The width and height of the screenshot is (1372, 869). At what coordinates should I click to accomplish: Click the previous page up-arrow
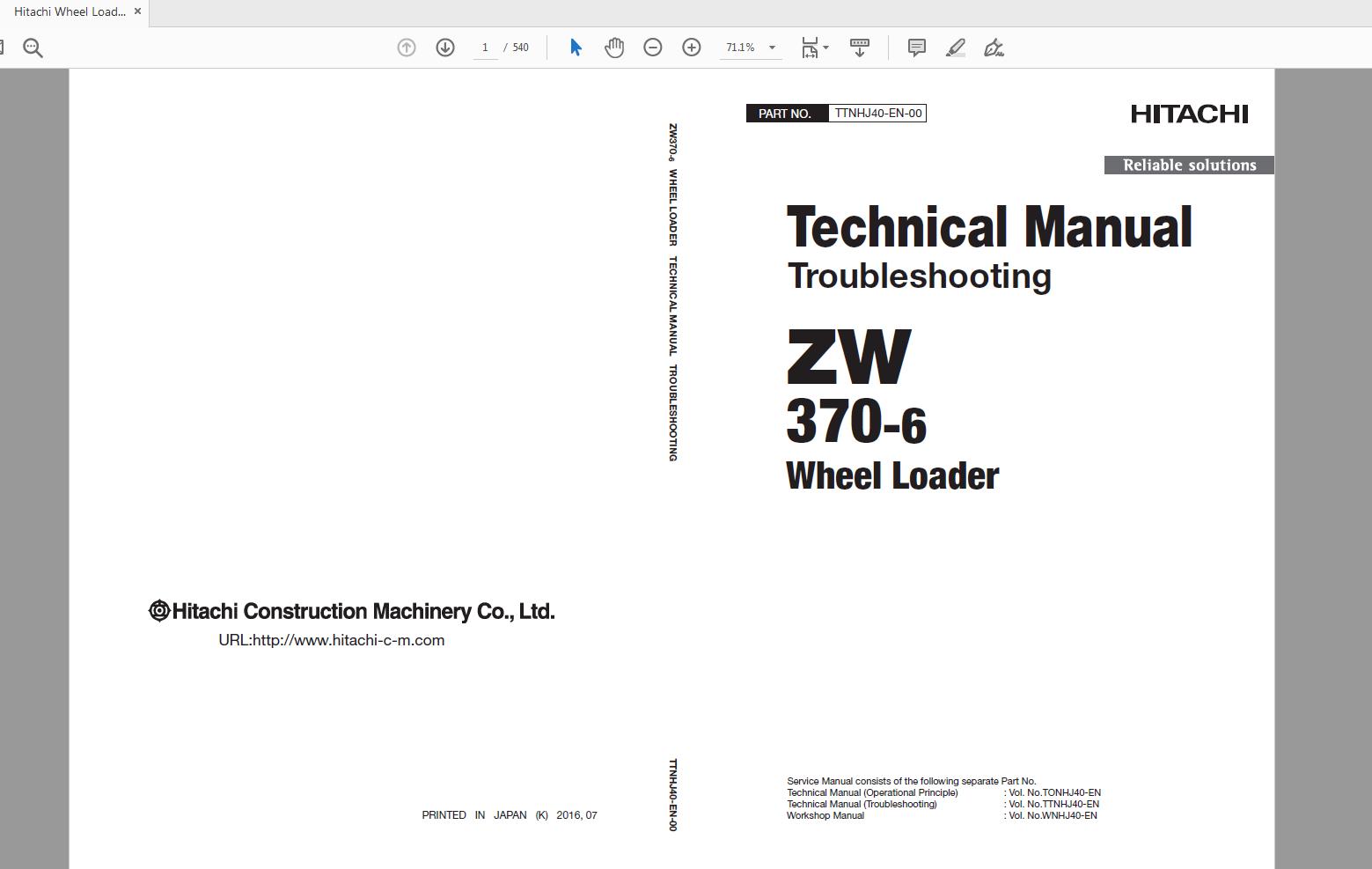tap(406, 48)
